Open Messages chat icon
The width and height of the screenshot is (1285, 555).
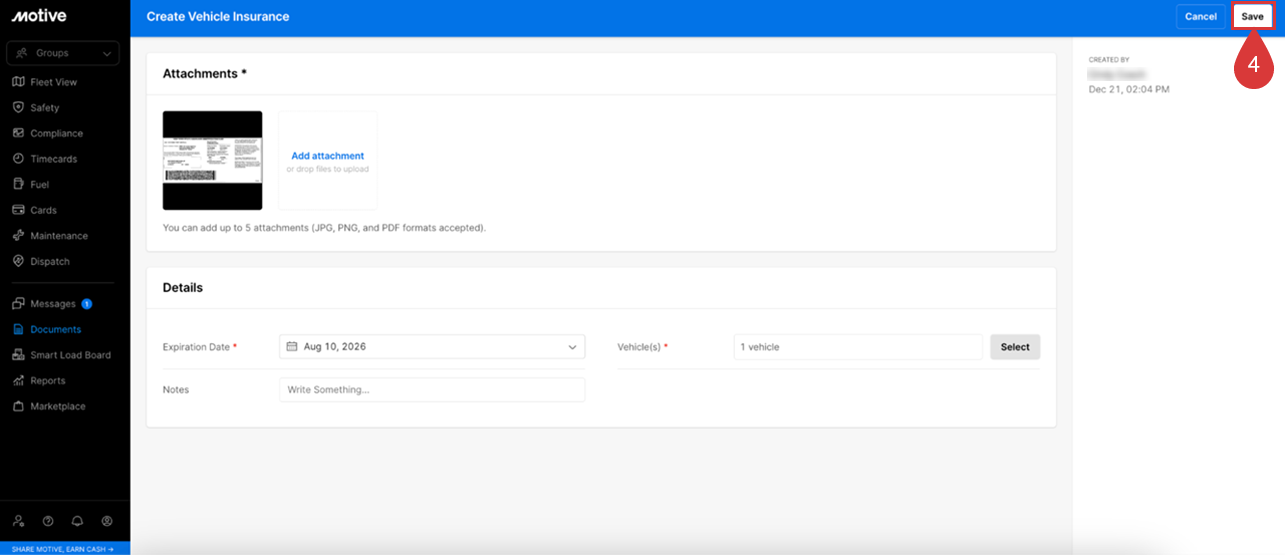point(18,304)
